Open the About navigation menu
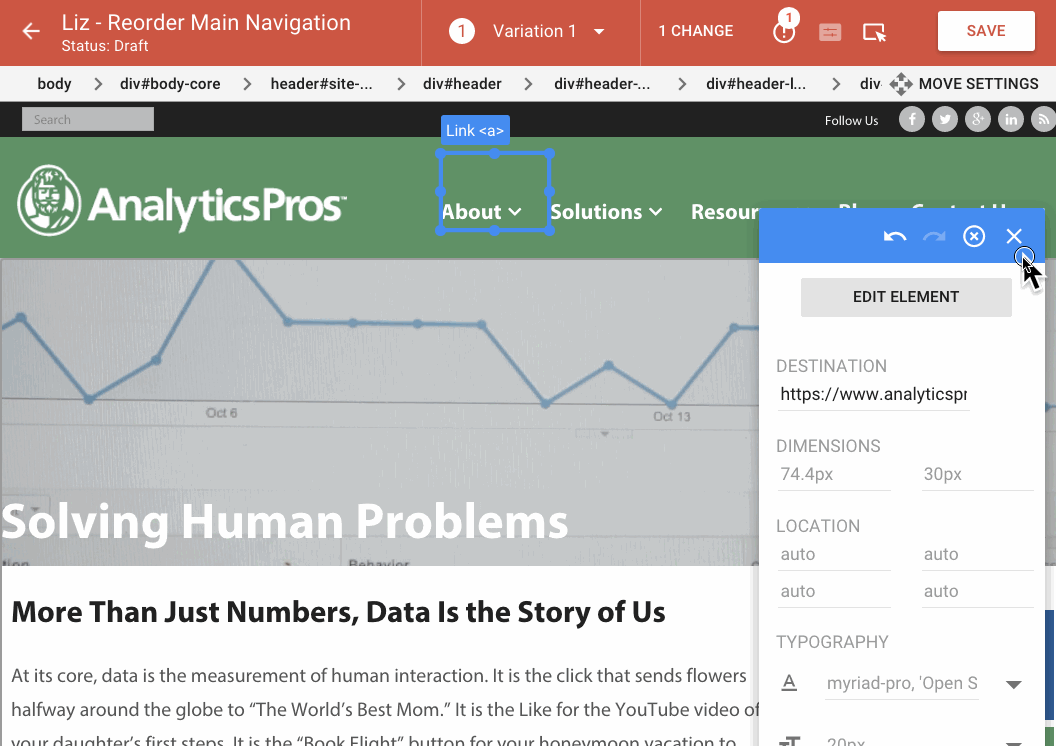Viewport: 1056px width, 746px height. coord(482,212)
